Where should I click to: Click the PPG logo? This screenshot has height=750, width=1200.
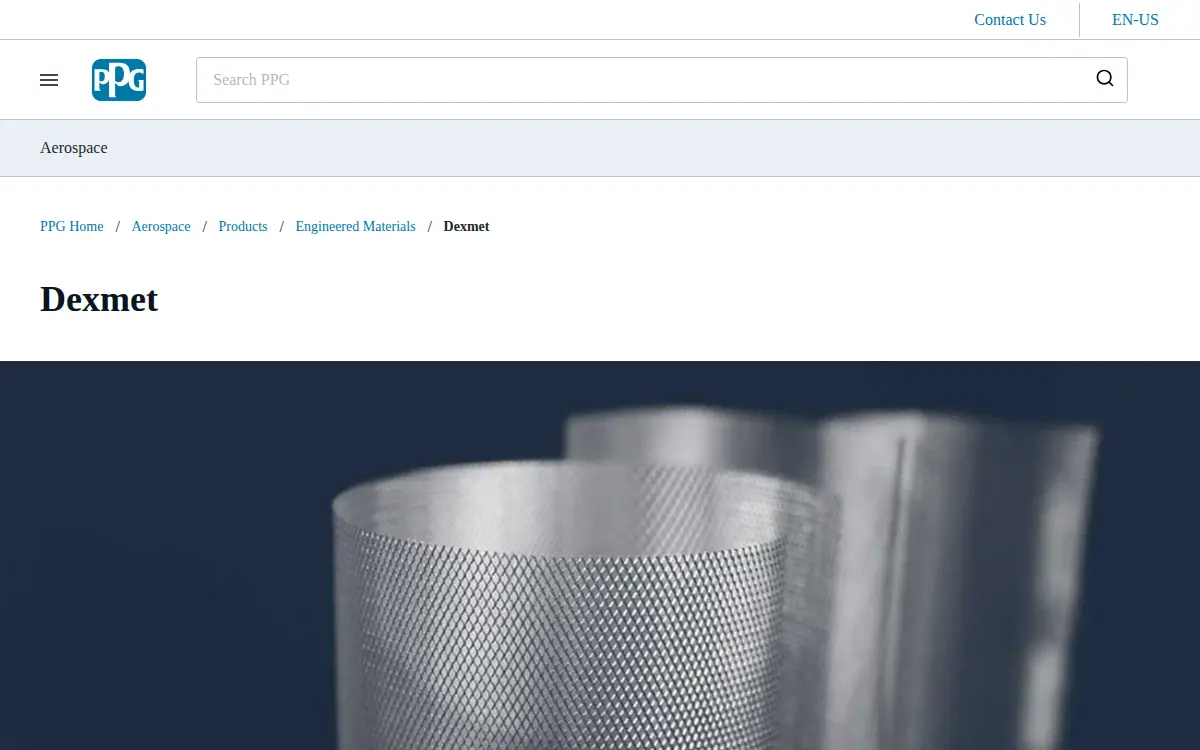[x=119, y=80]
